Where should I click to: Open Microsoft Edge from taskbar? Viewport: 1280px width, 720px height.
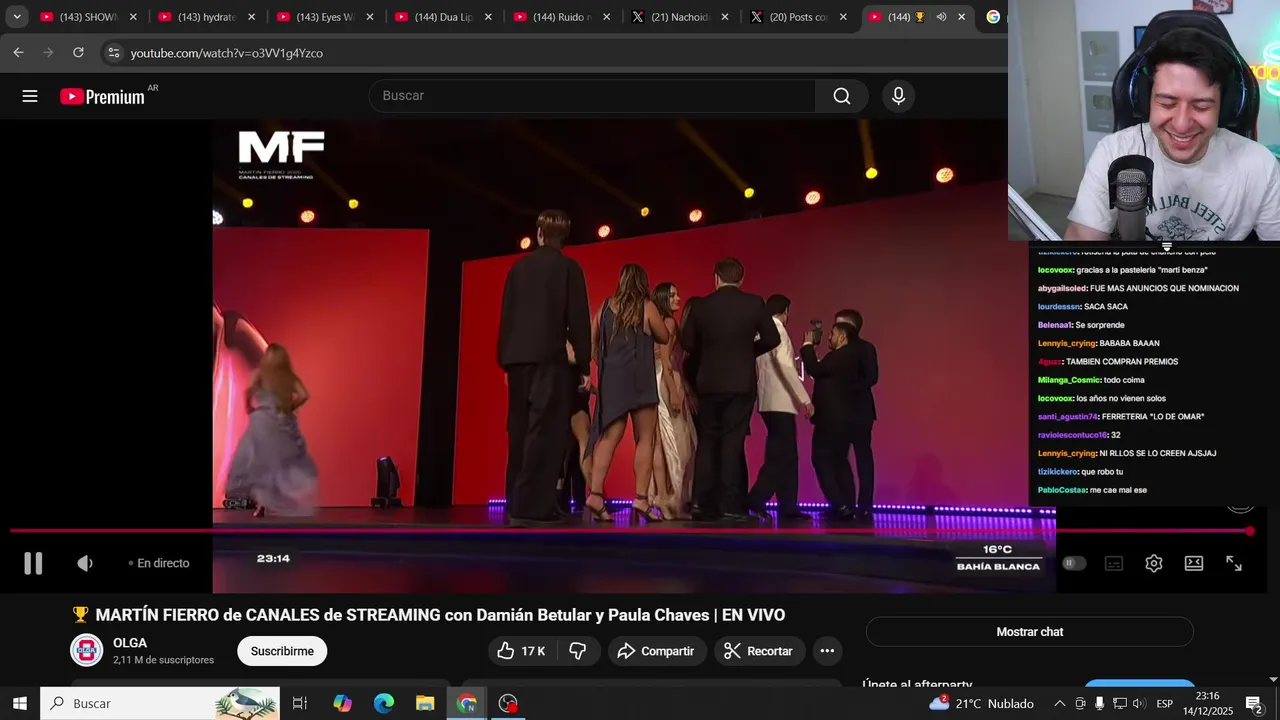[x=384, y=704]
